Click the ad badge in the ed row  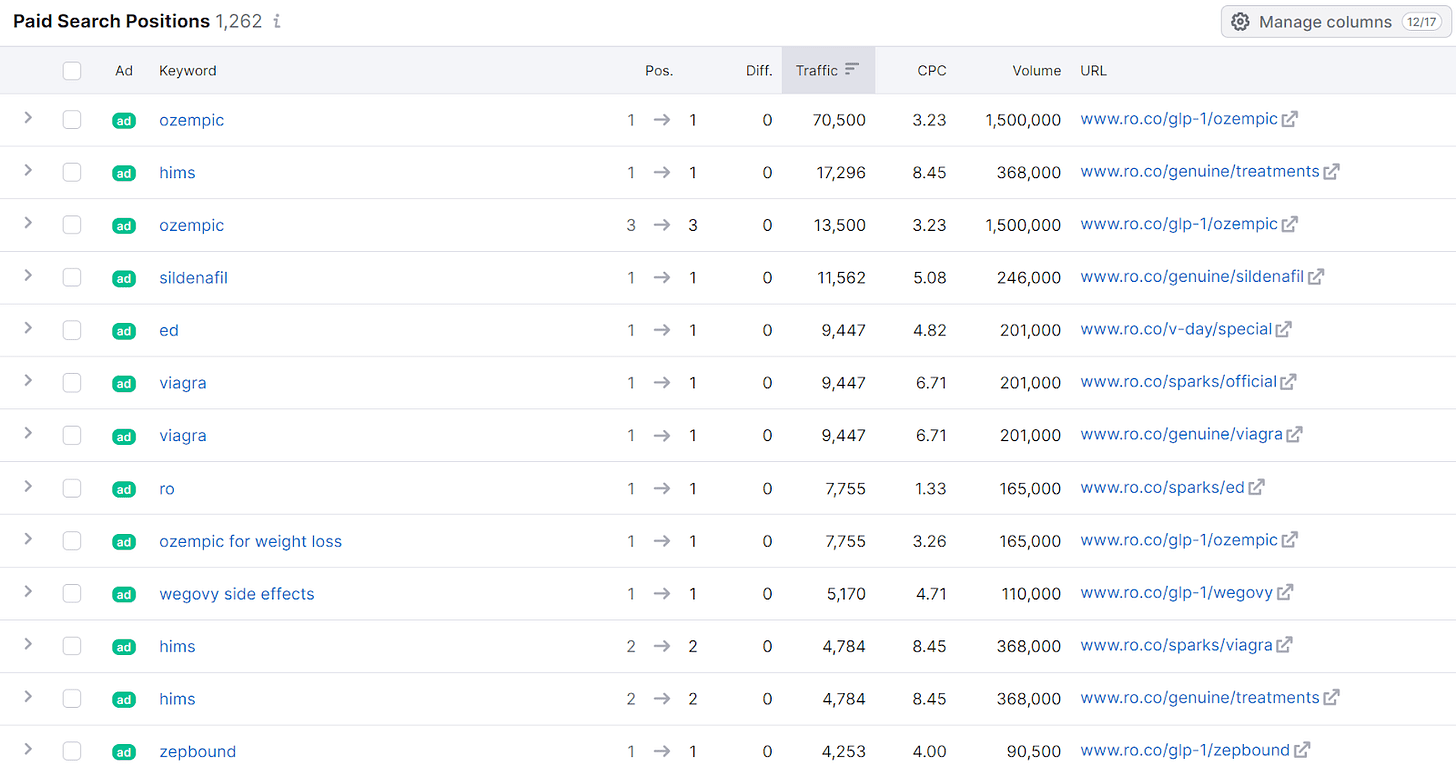[x=124, y=331]
